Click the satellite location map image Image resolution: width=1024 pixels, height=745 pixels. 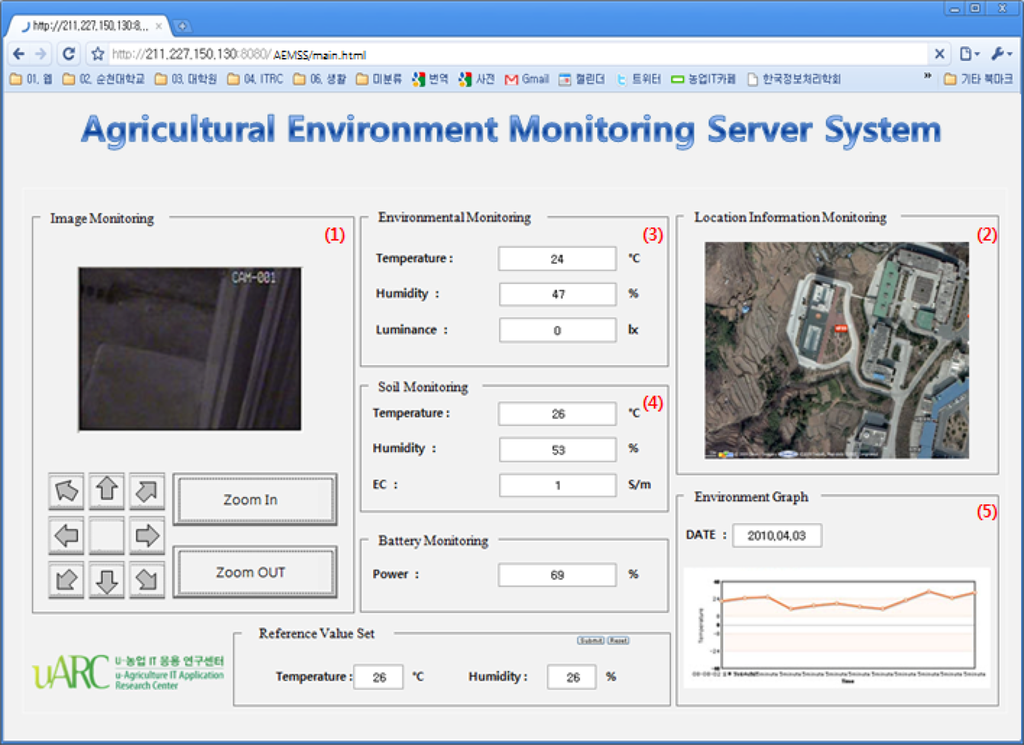click(x=836, y=350)
